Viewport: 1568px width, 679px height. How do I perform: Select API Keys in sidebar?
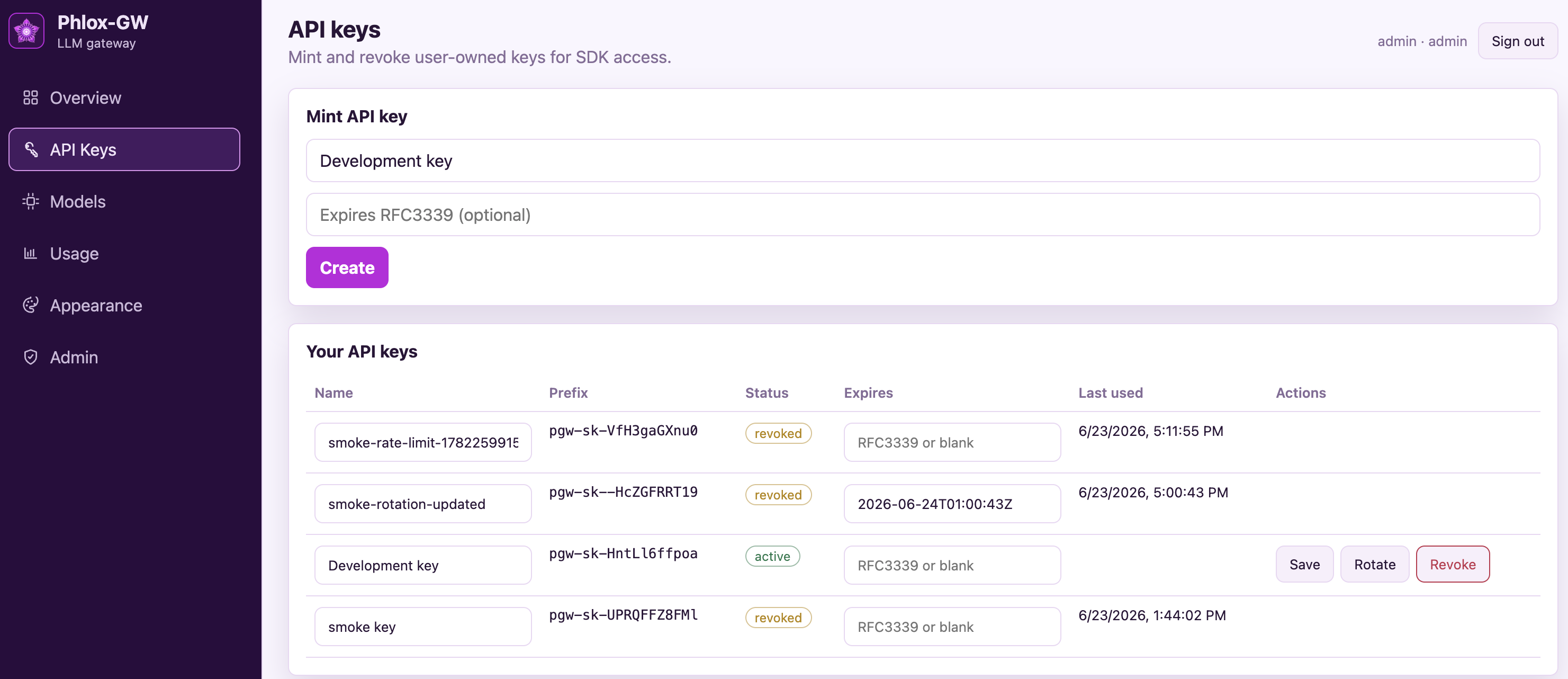click(x=124, y=149)
